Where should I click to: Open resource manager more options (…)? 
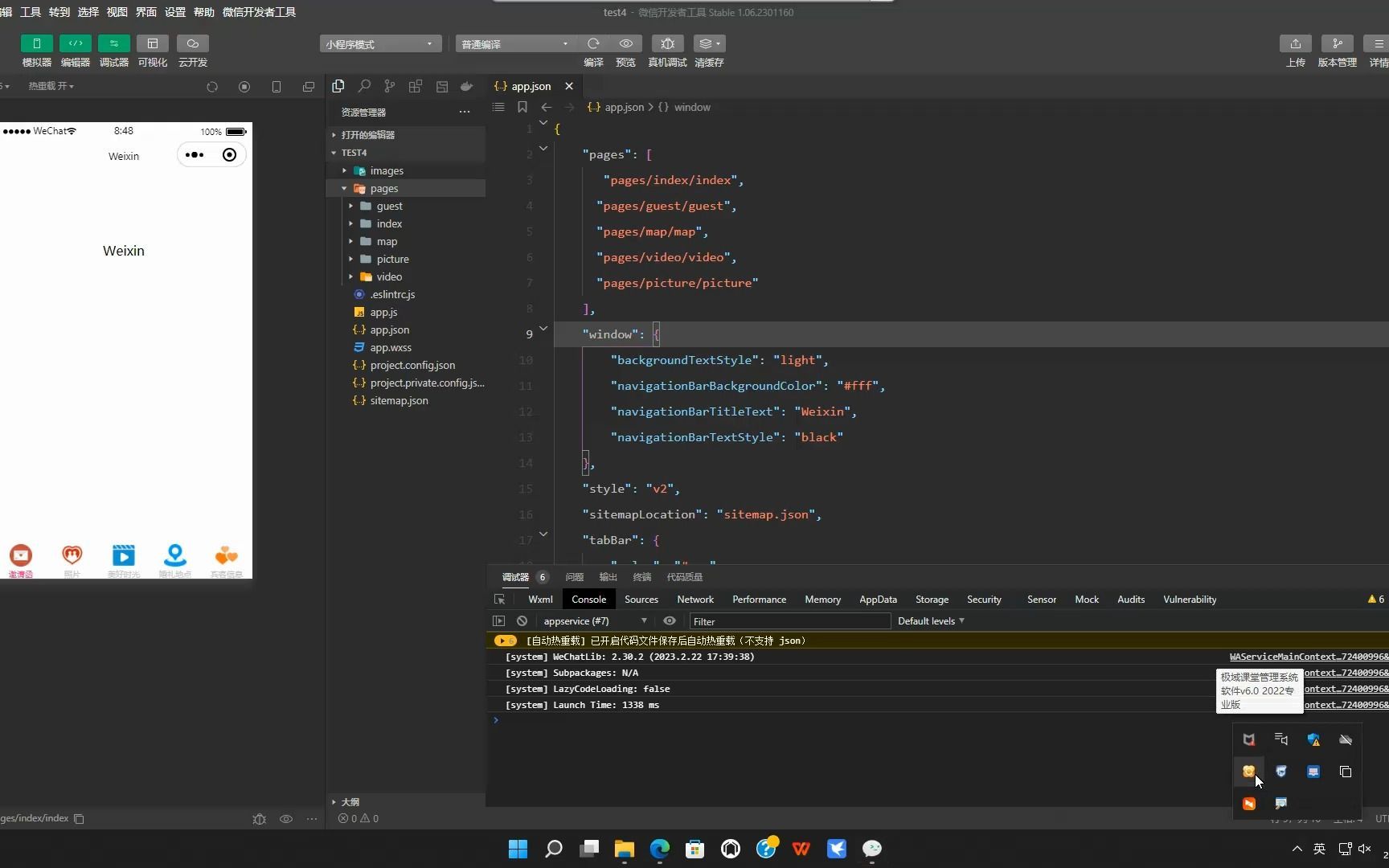tap(465, 112)
